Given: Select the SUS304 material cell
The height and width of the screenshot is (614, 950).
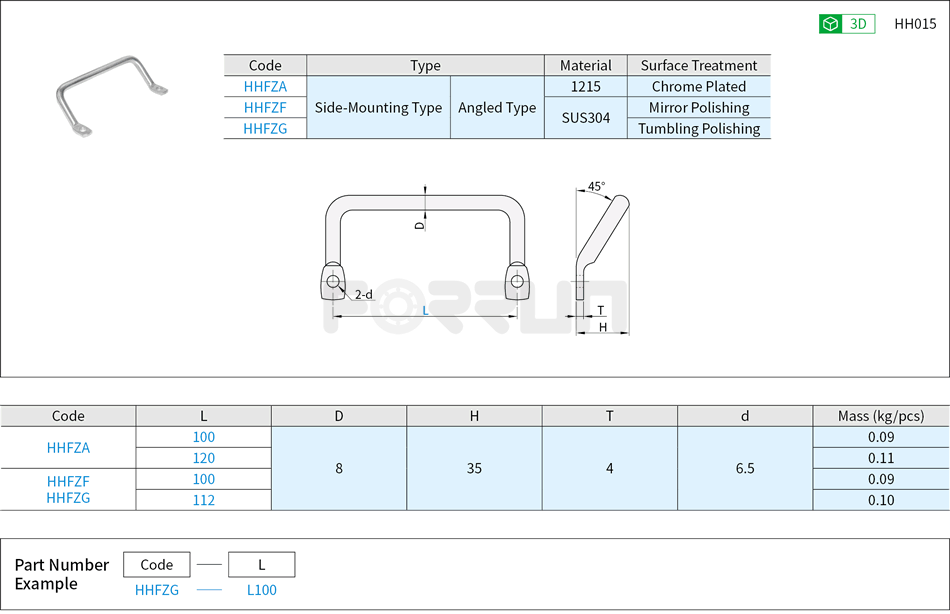Looking at the screenshot, I should (x=585, y=117).
